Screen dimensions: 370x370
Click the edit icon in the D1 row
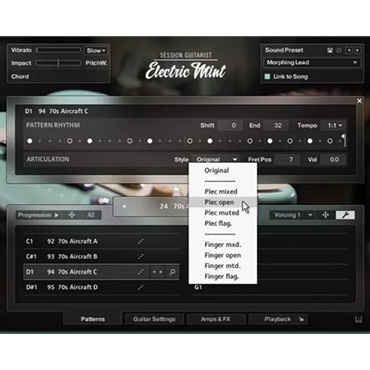tap(141, 272)
